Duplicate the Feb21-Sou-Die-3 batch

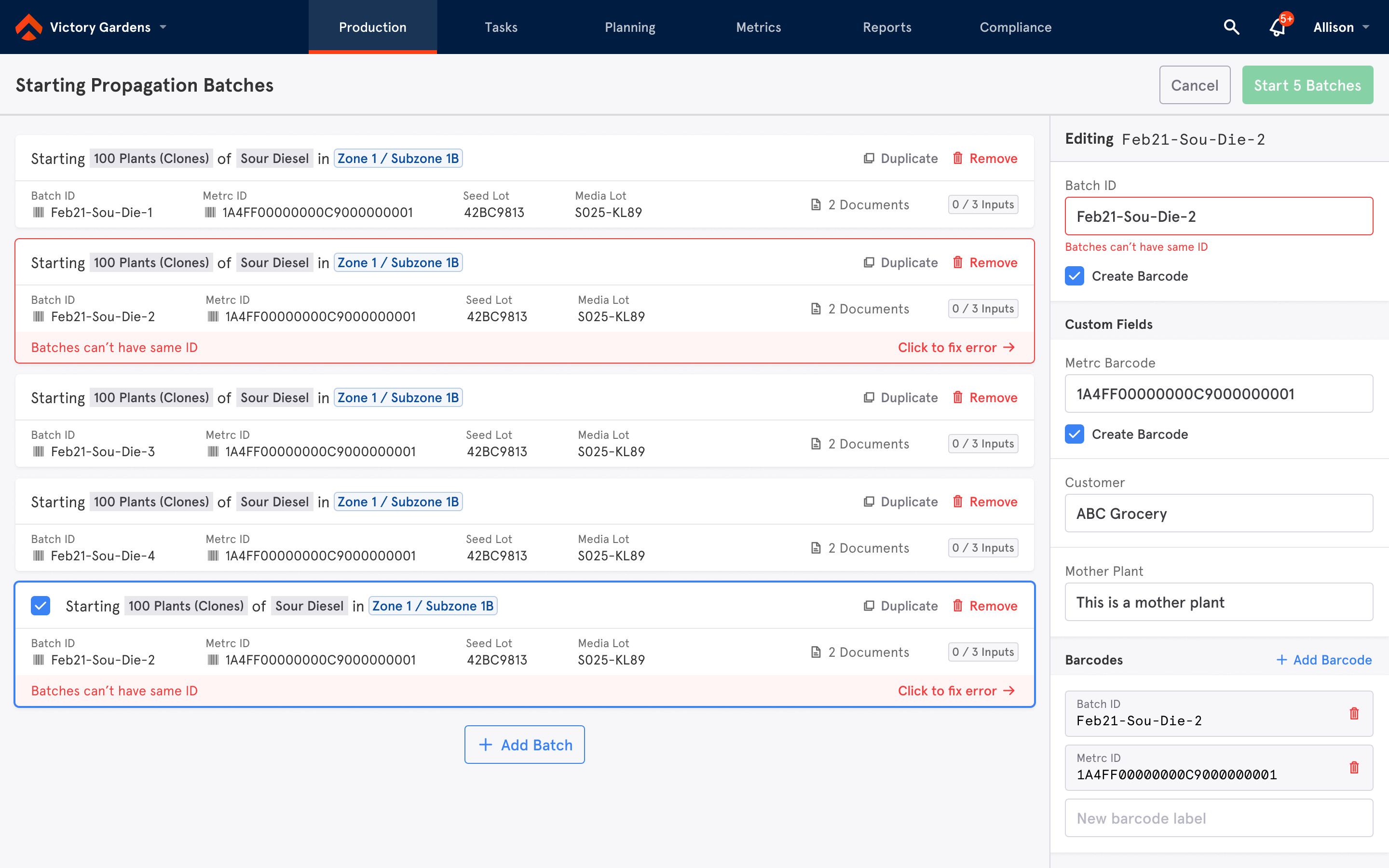[900, 398]
